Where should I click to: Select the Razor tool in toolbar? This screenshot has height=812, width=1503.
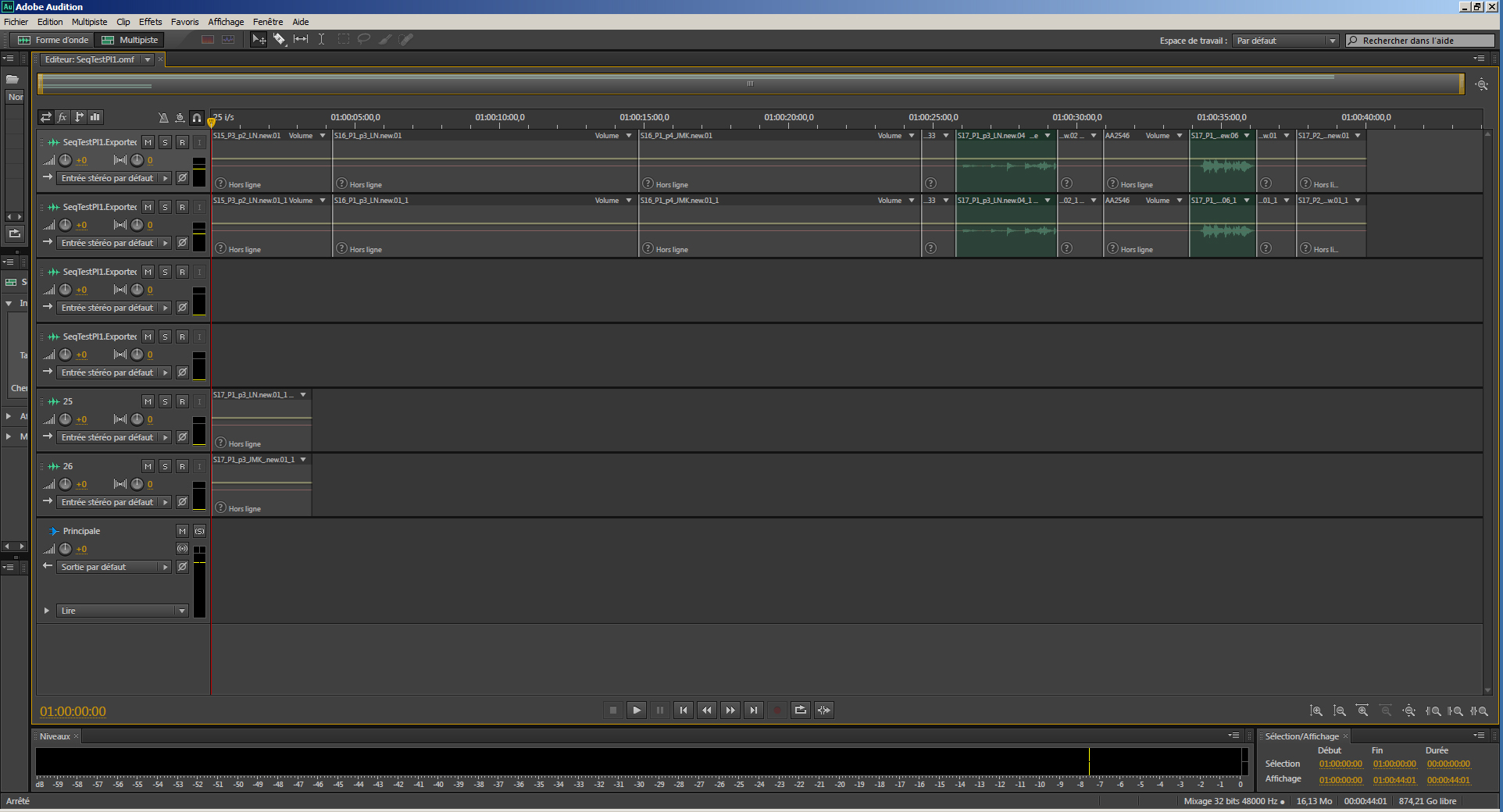pos(279,39)
